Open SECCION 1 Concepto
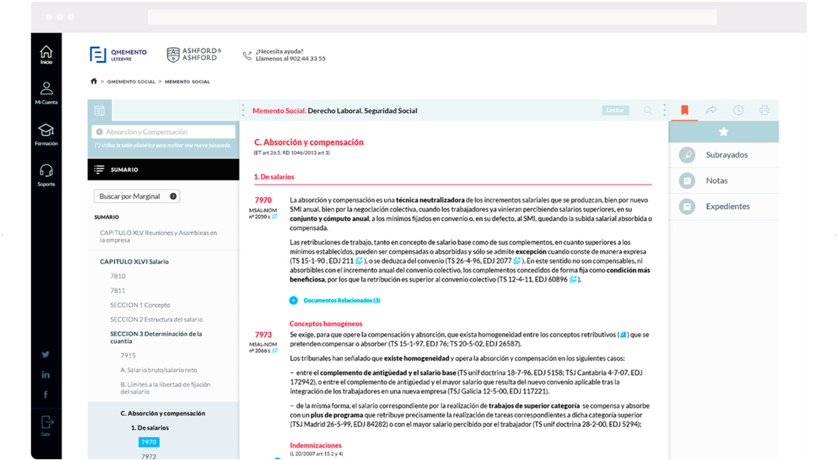Image resolution: width=837 pixels, height=460 pixels. click(x=140, y=305)
